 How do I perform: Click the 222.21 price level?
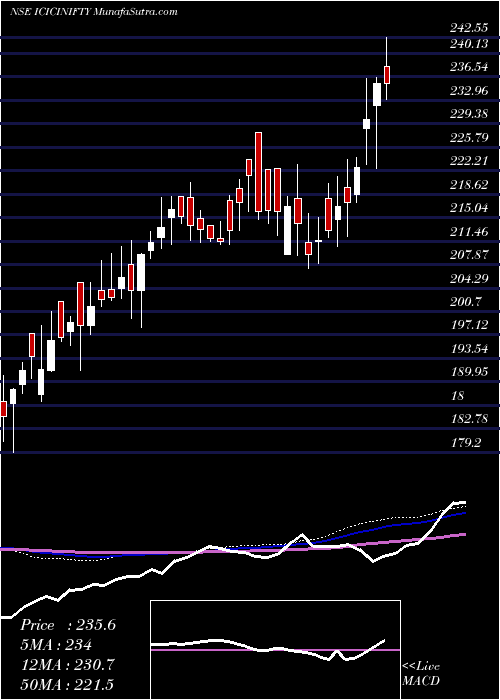click(469, 161)
